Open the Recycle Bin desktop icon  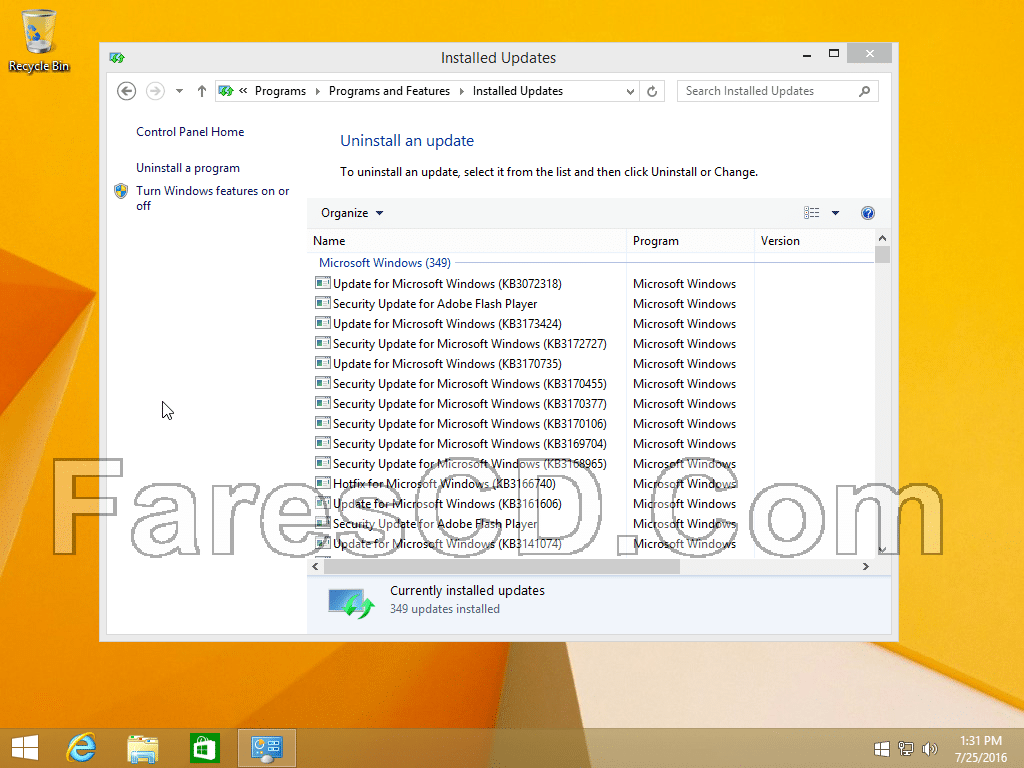click(x=39, y=40)
